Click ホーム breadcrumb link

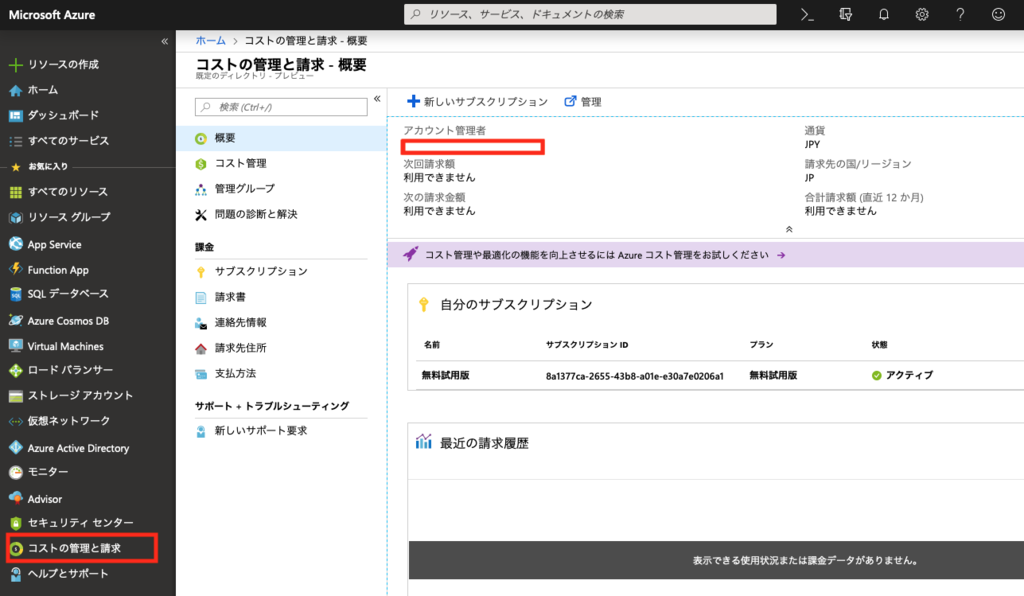click(210, 40)
